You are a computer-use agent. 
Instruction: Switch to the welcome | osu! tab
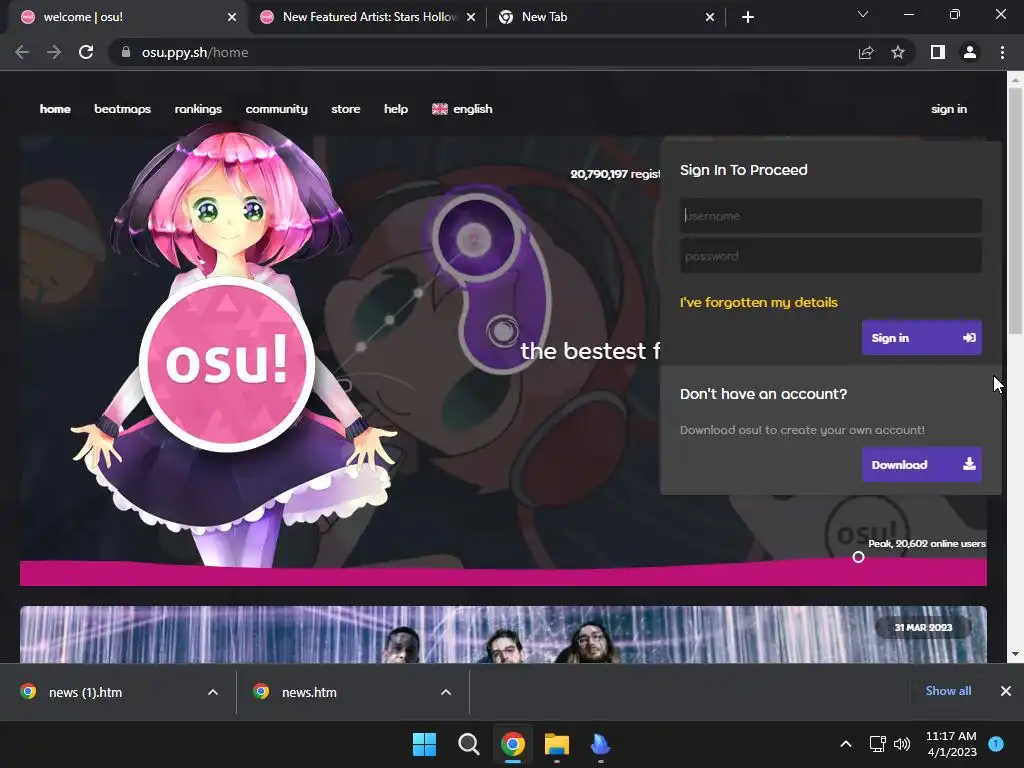(x=124, y=17)
